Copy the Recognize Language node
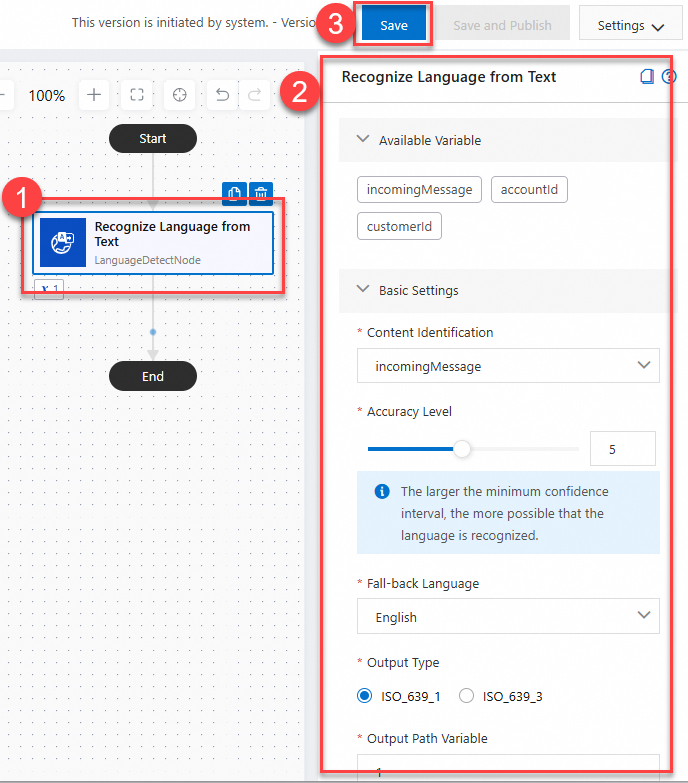Screen dimensions: 688x783 click(x=234, y=193)
